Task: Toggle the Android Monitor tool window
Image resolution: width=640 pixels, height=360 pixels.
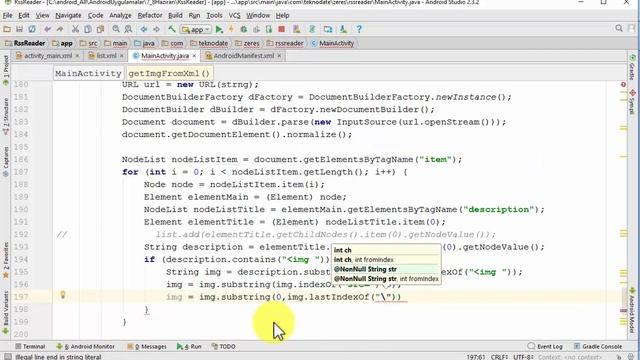Action: click(x=85, y=346)
